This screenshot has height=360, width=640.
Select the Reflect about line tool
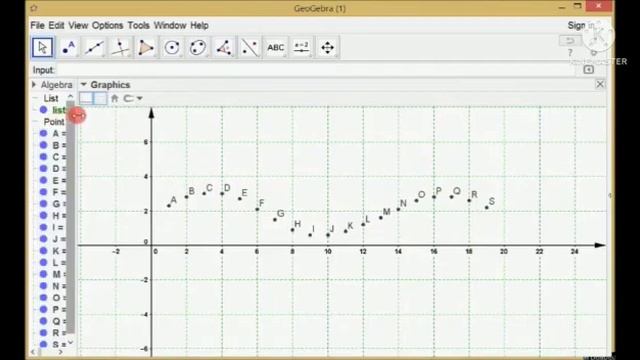[x=249, y=47]
